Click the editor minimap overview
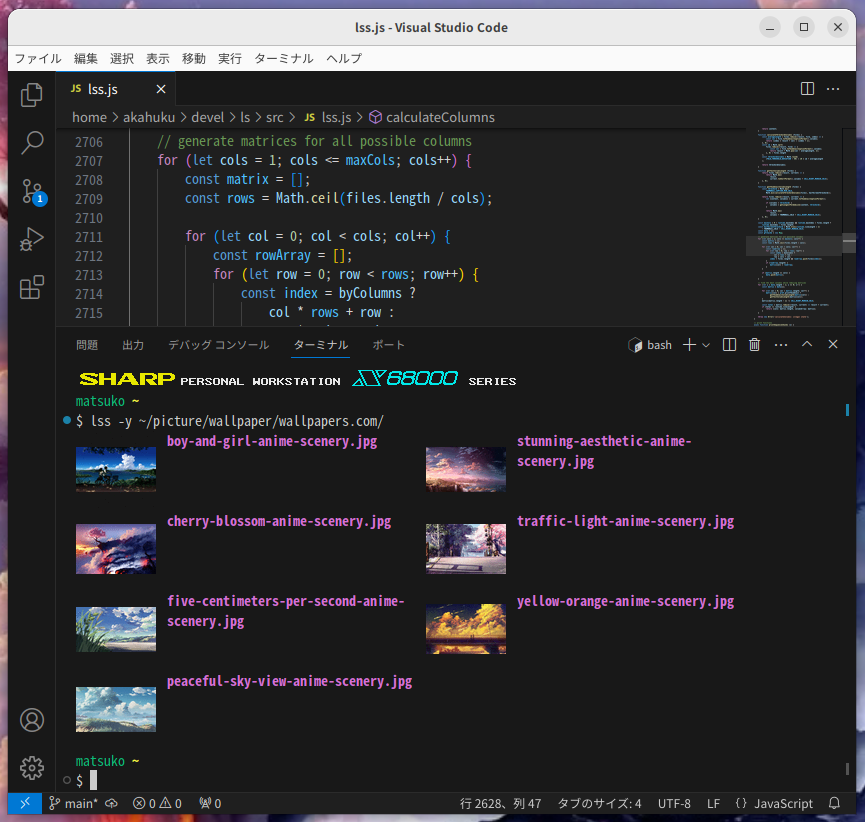The width and height of the screenshot is (865, 822). click(x=794, y=226)
